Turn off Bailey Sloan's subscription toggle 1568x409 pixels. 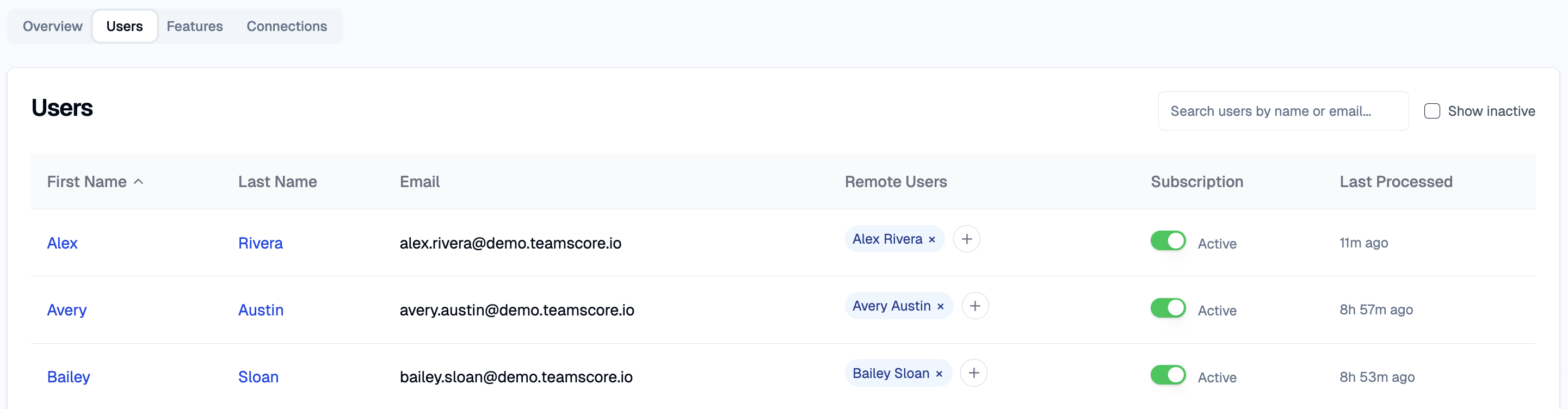coord(1168,375)
